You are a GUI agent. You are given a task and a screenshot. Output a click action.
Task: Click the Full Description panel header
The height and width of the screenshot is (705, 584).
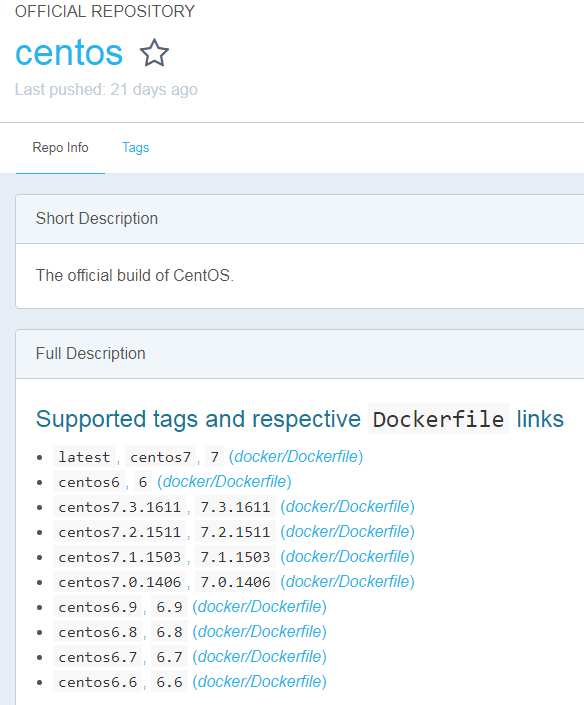pyautogui.click(x=300, y=354)
